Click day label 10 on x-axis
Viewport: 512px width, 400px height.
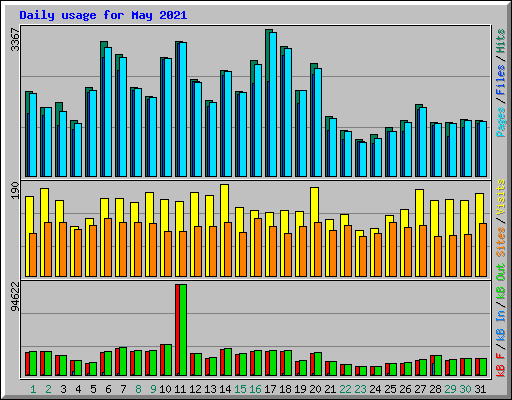point(165,389)
